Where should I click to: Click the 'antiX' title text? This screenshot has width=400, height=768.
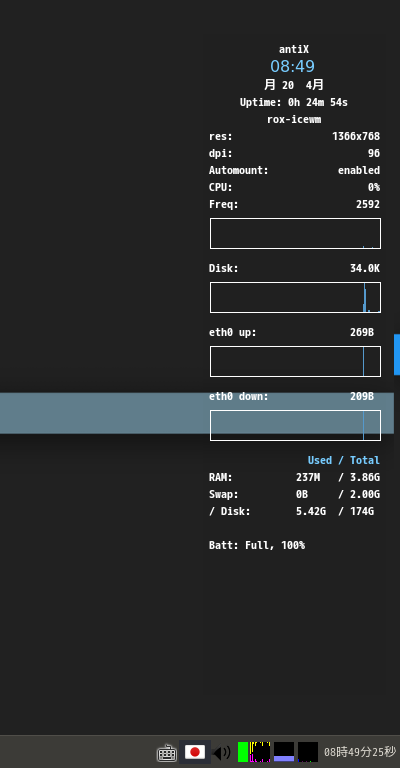click(294, 49)
